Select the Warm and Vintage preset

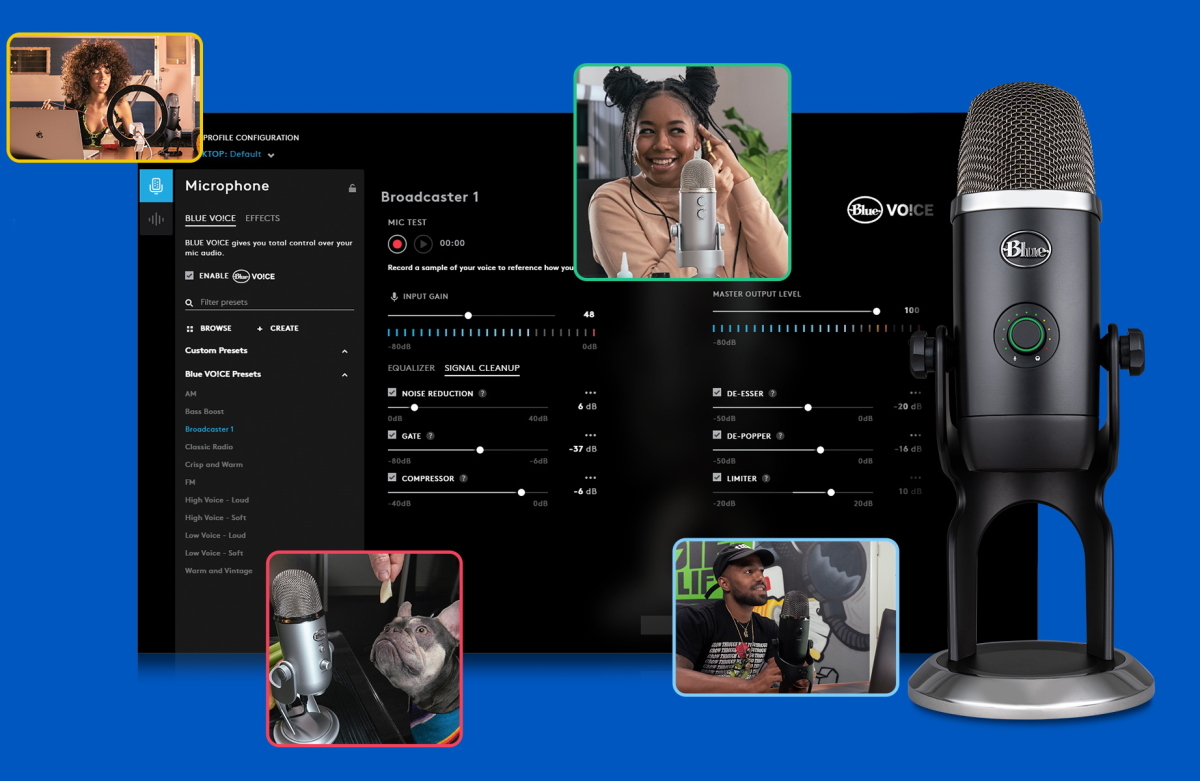(x=219, y=571)
